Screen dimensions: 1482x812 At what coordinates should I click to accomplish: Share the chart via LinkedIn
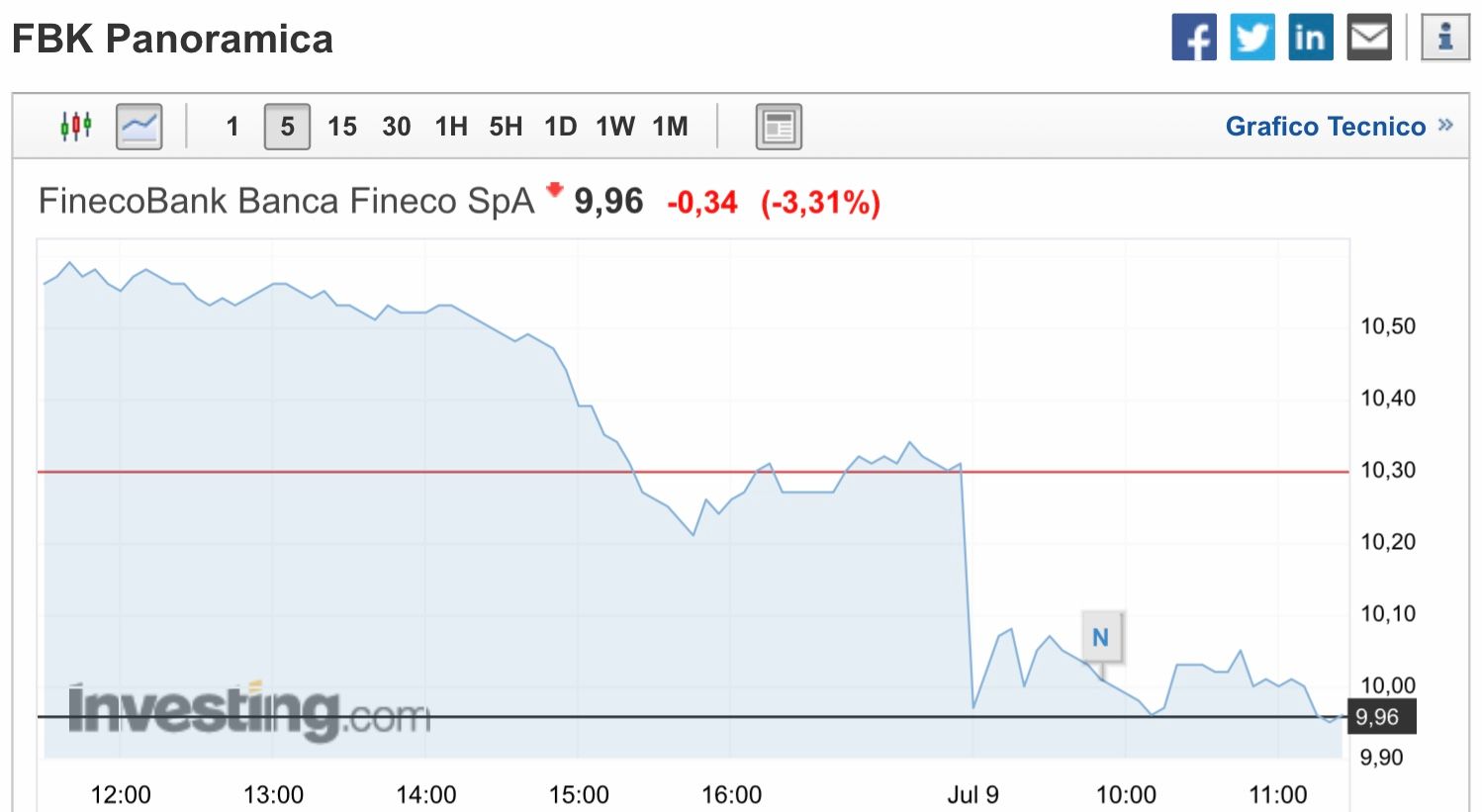pyautogui.click(x=1310, y=37)
